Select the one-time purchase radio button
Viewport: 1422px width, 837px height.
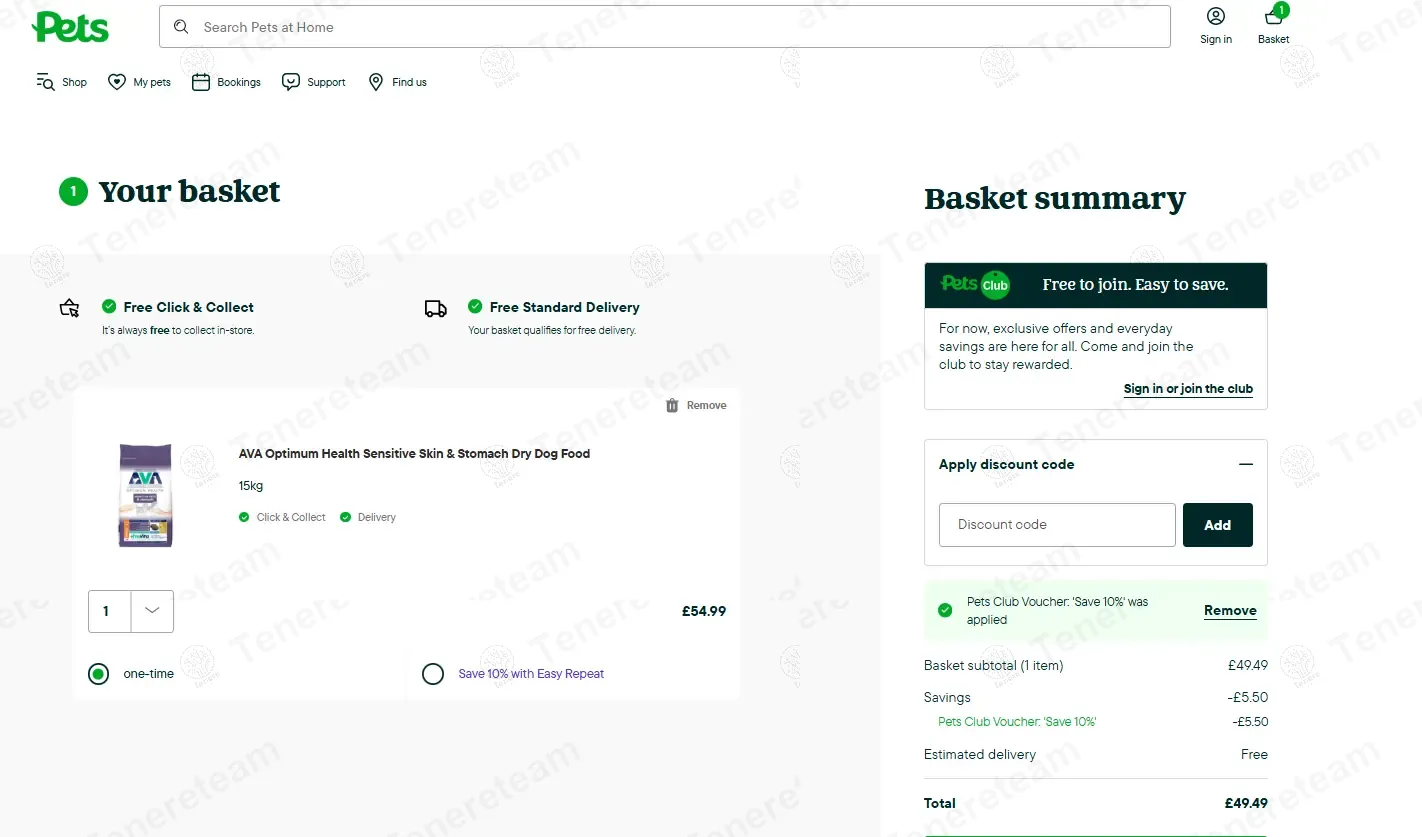point(98,674)
